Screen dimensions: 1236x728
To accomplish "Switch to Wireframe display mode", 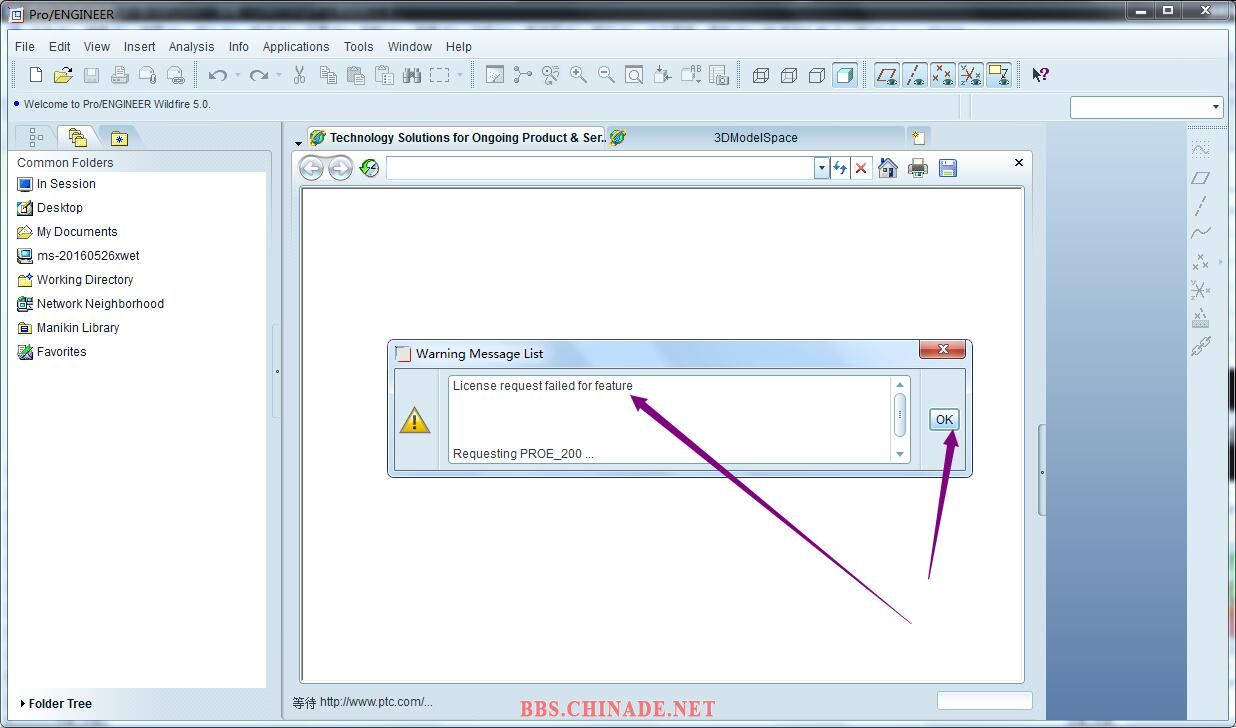I will coord(761,75).
